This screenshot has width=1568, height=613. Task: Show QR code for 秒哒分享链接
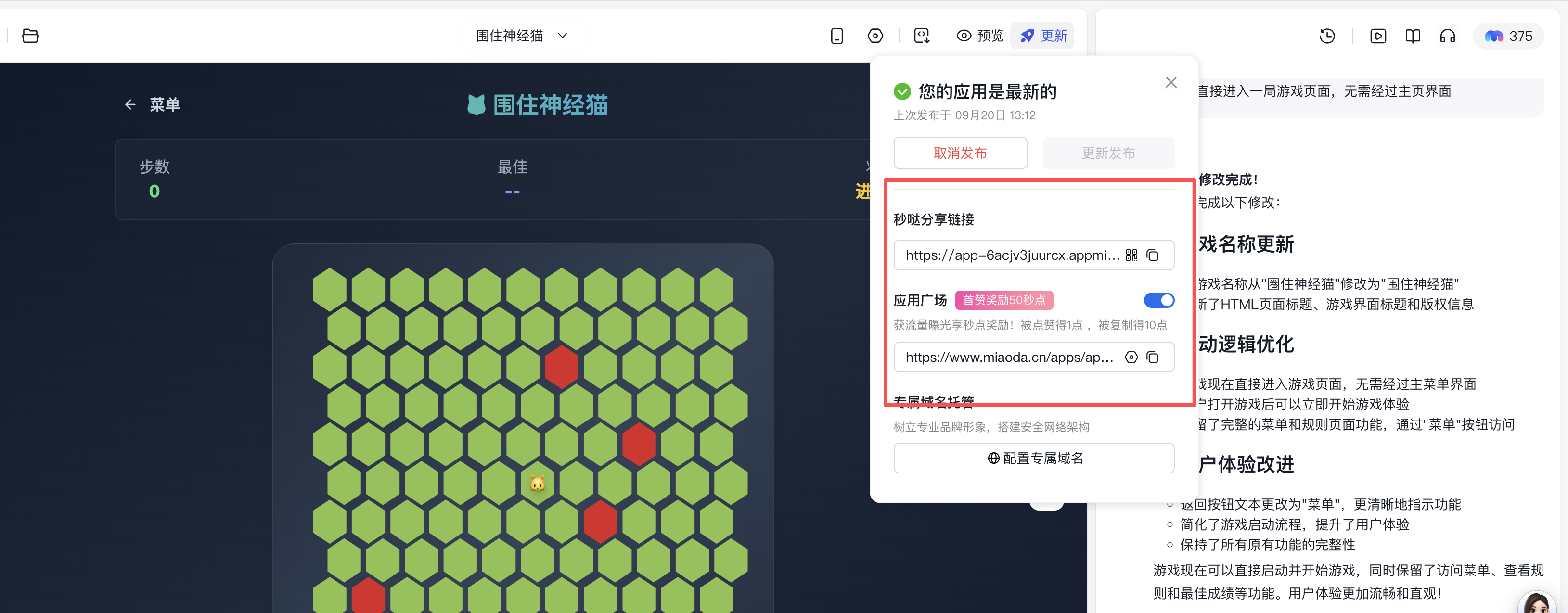[1131, 255]
